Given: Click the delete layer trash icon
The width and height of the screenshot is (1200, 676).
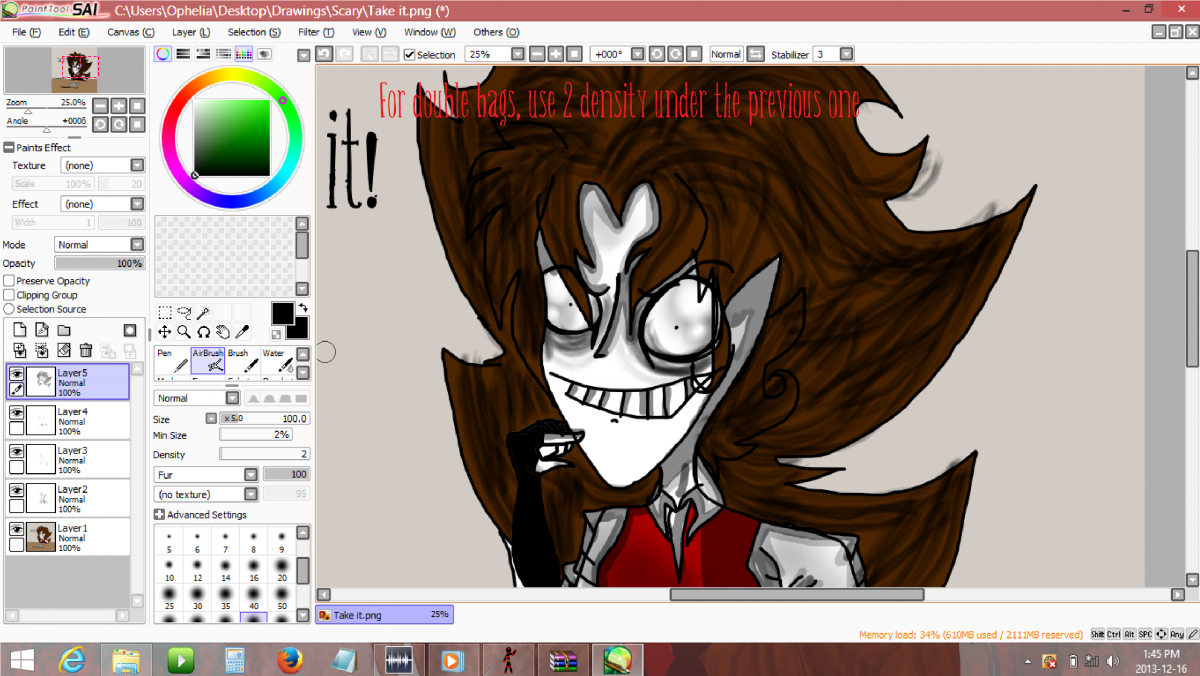Looking at the screenshot, I should point(86,350).
